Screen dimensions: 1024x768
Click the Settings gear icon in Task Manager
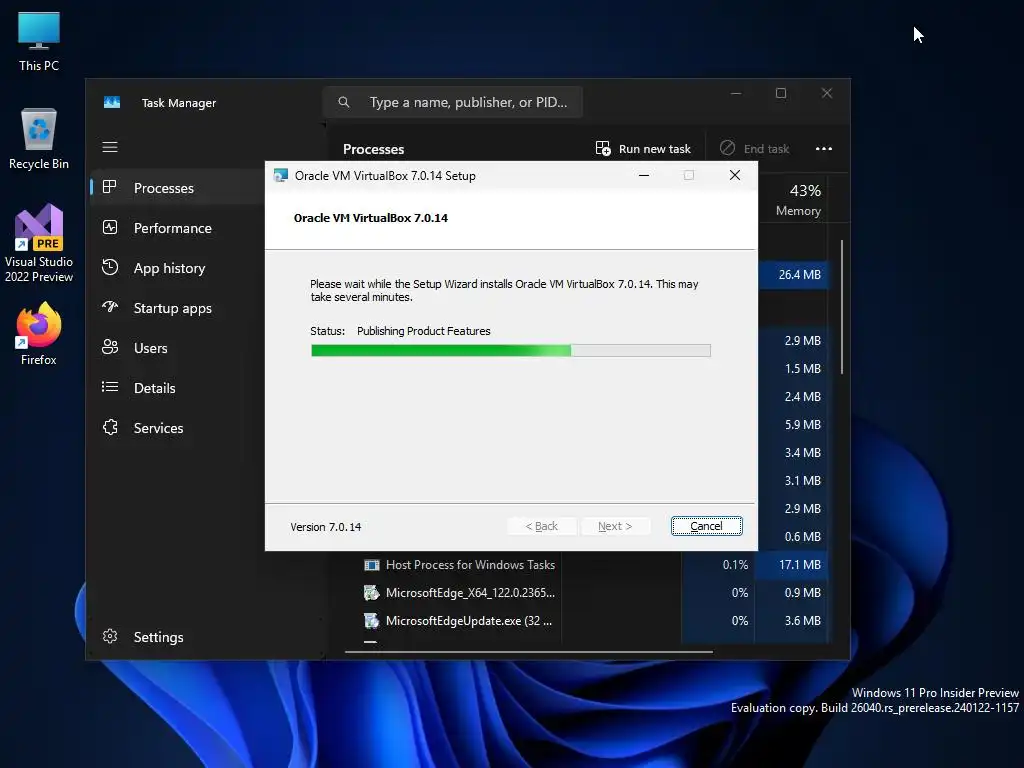[110, 636]
